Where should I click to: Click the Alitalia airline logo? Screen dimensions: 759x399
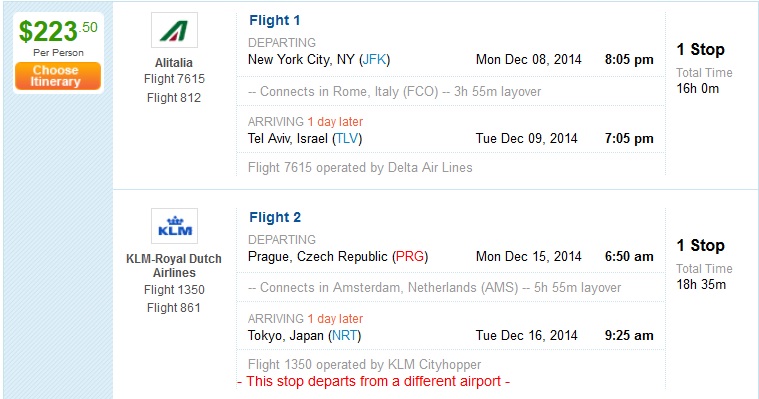(x=174, y=30)
